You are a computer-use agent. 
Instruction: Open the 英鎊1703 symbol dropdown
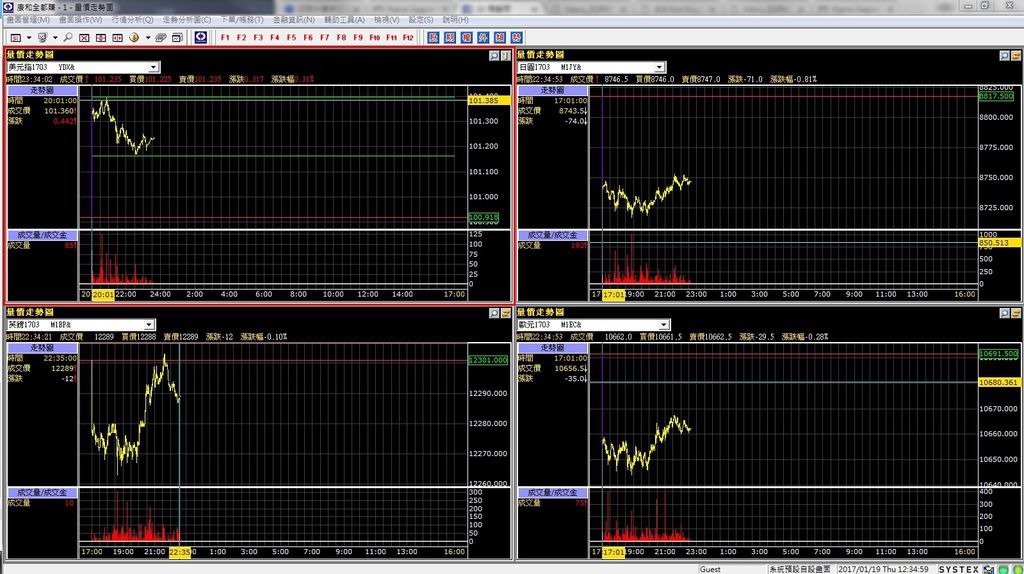[149, 325]
